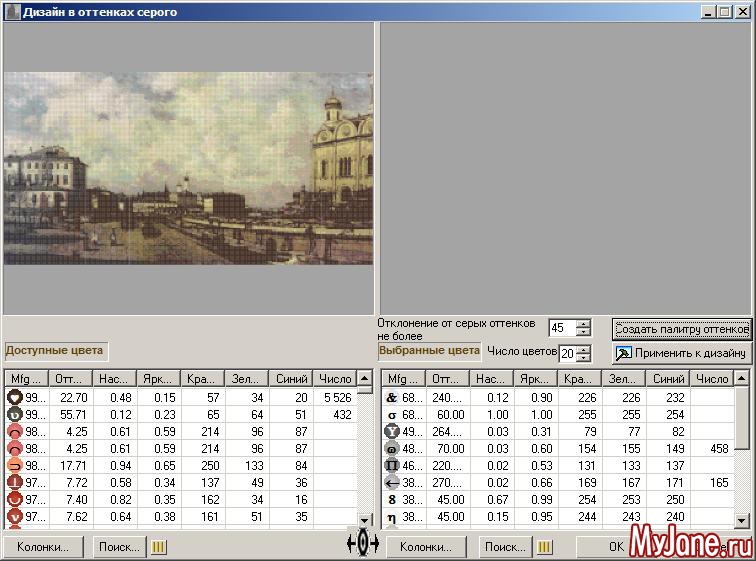Image resolution: width=756 pixels, height=561 pixels.
Task: Select the color symbol in the 55.71 hue row
Action: (15, 414)
